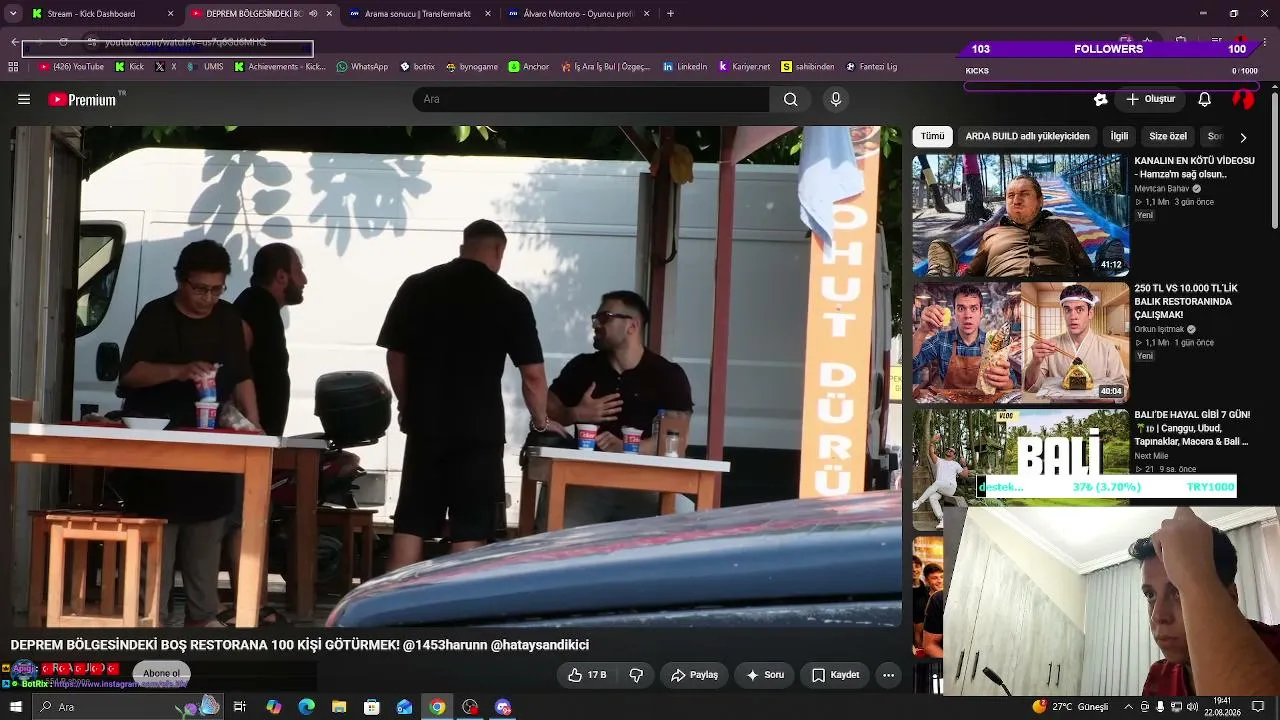Open the (426) YouTube bookmark
This screenshot has height=720, width=1280.
pyautogui.click(x=71, y=67)
